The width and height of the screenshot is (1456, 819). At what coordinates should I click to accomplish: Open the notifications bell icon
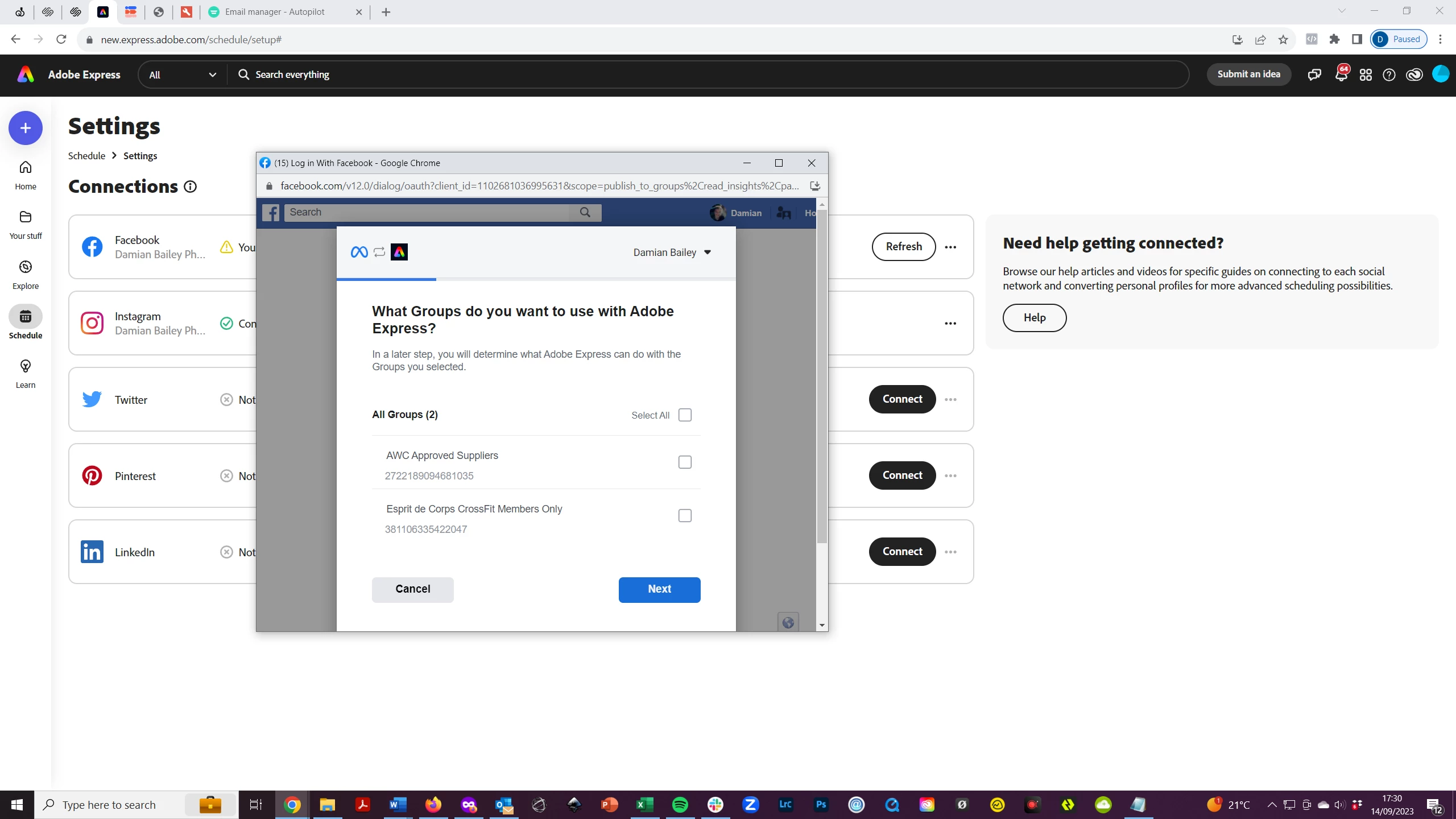click(1341, 75)
